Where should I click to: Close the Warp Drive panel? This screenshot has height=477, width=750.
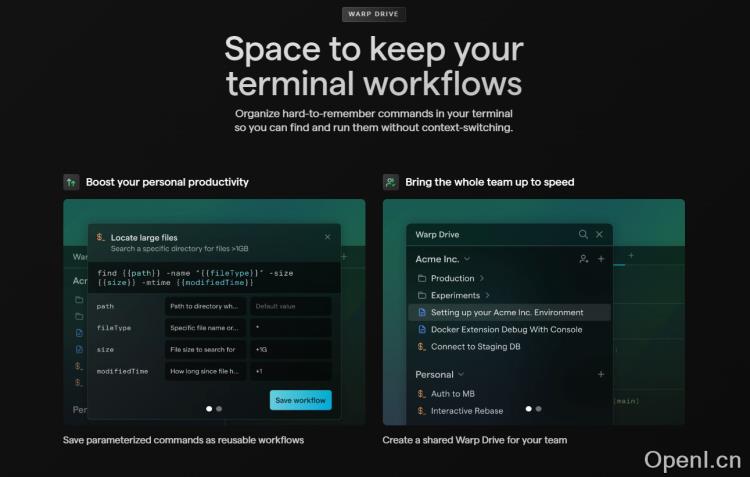click(599, 234)
